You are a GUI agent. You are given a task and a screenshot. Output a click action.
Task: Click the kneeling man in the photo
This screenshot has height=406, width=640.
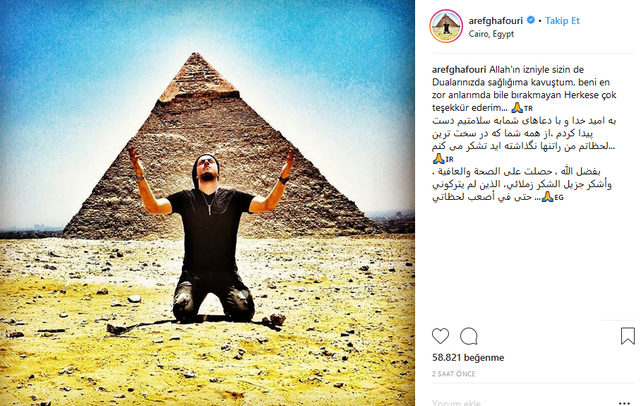(x=211, y=237)
